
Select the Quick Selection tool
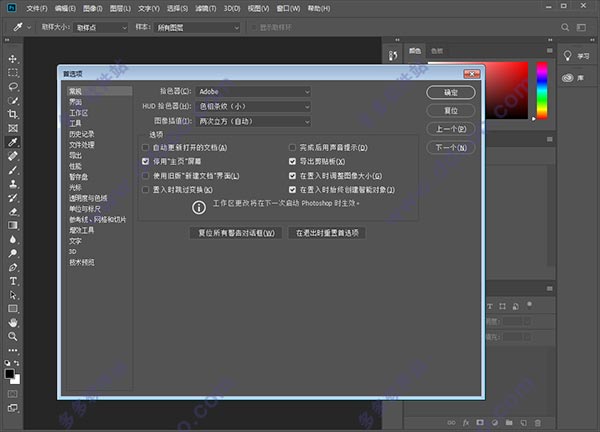[x=13, y=101]
